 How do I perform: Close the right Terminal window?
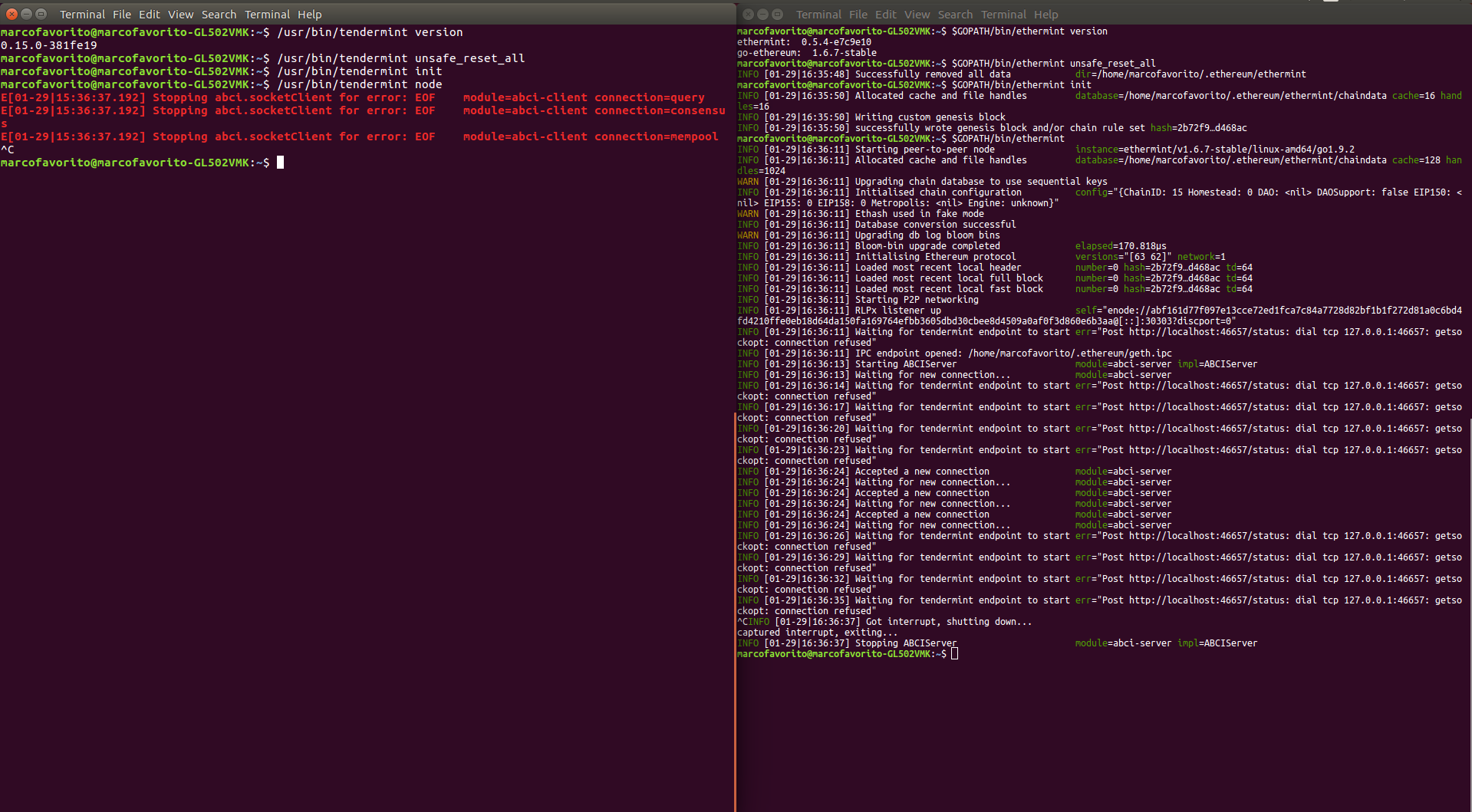tap(748, 14)
